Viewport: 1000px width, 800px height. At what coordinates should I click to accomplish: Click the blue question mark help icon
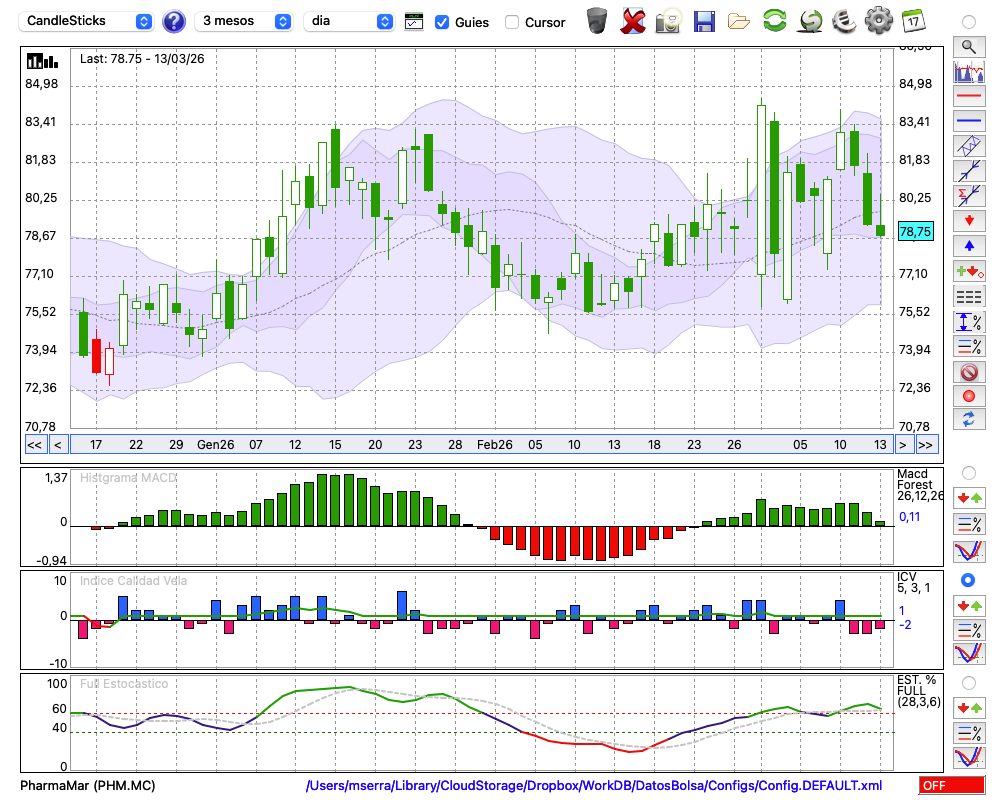coord(174,21)
